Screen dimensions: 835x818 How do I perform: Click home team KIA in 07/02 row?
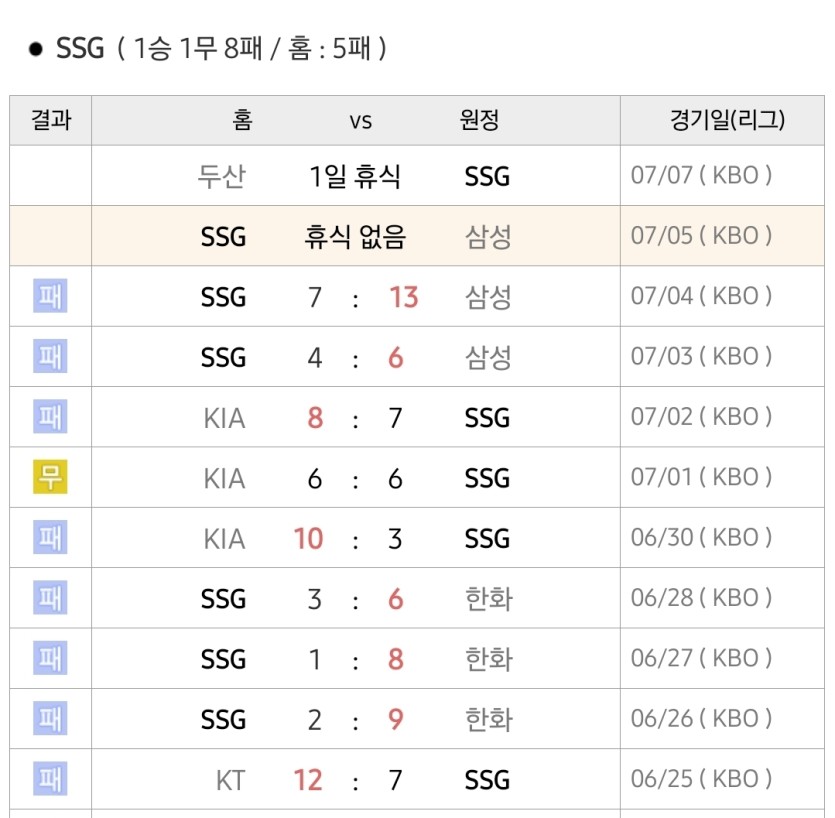[x=224, y=418]
